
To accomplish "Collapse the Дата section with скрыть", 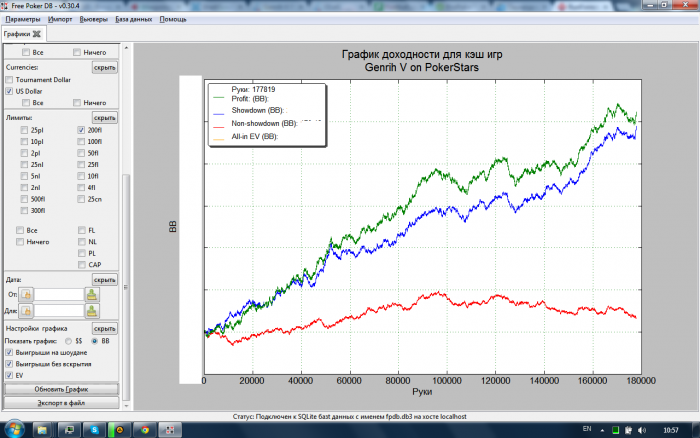I will tap(105, 279).
